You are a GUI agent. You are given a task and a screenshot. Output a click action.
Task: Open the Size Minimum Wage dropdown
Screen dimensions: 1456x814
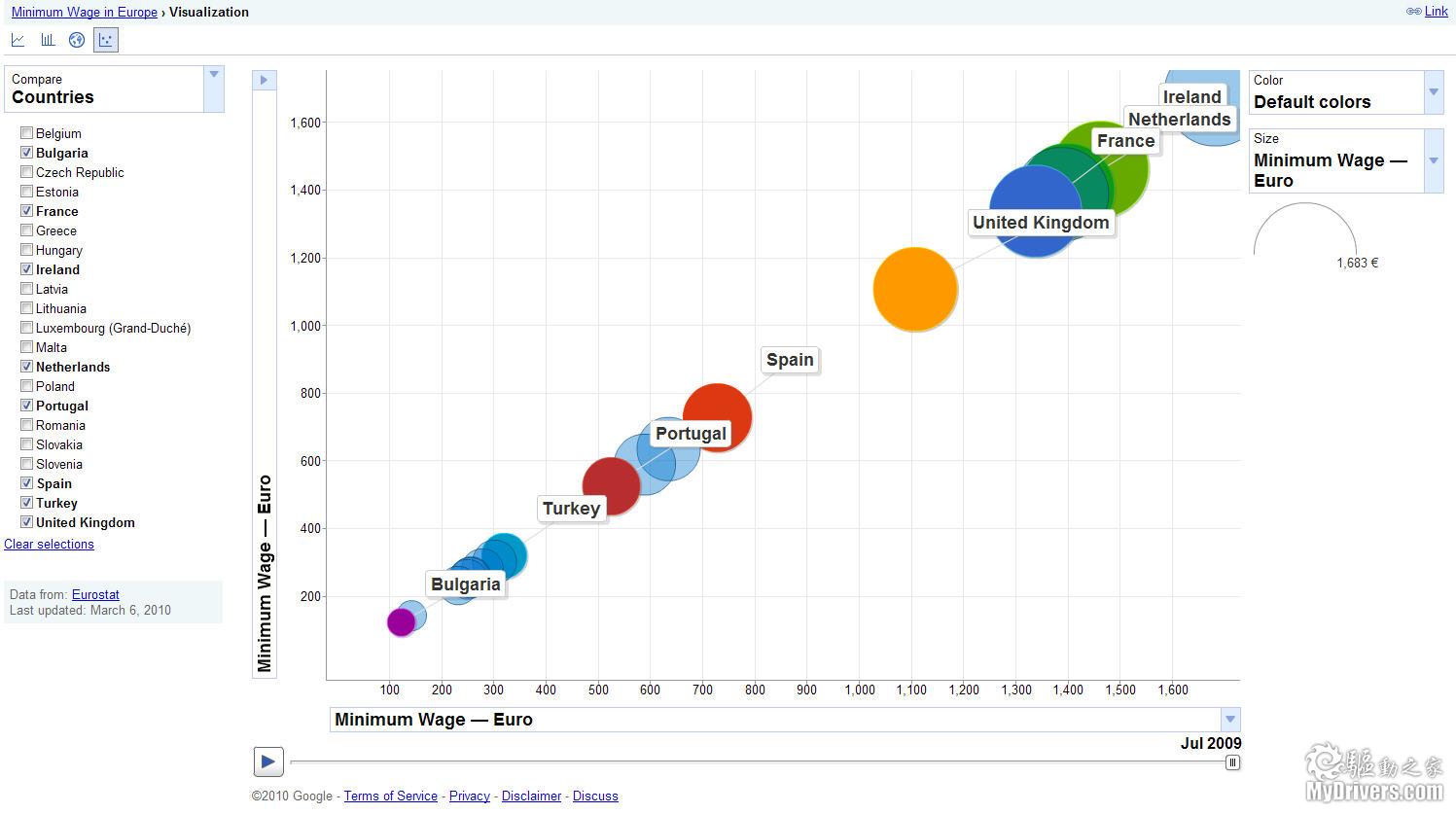[x=1433, y=160]
